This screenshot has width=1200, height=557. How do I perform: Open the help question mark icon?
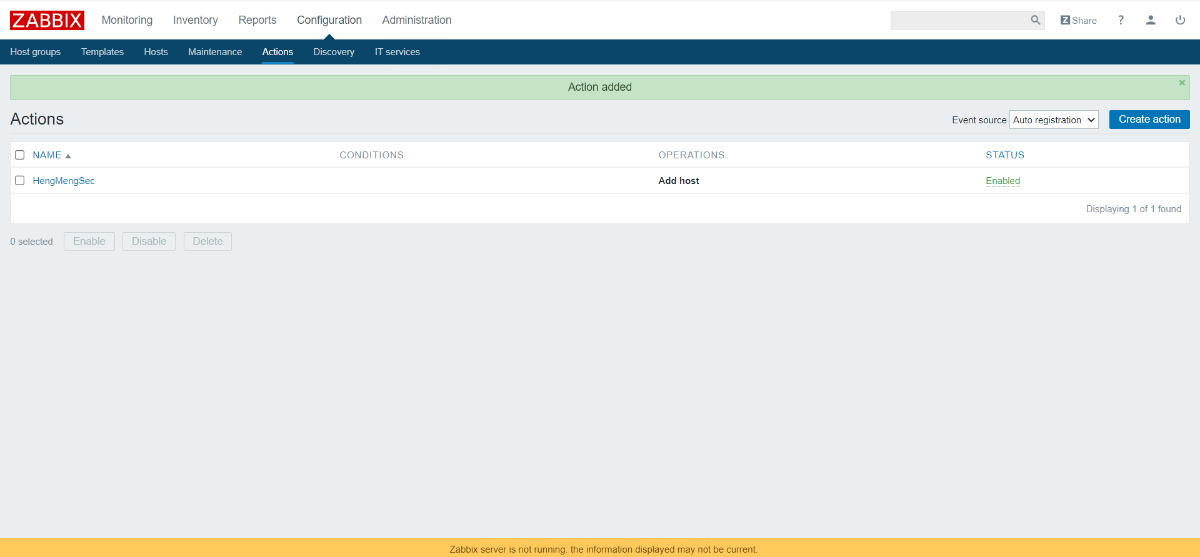[x=1121, y=20]
